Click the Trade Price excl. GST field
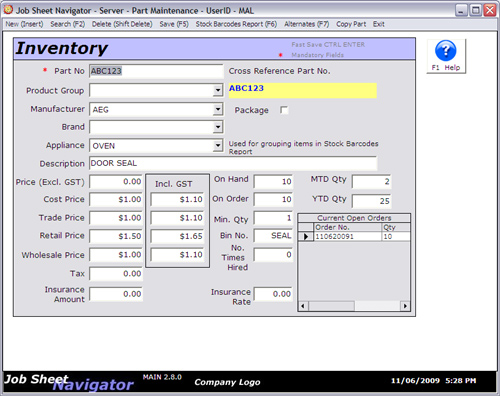Viewport: 500px width, 396px height. (116, 218)
